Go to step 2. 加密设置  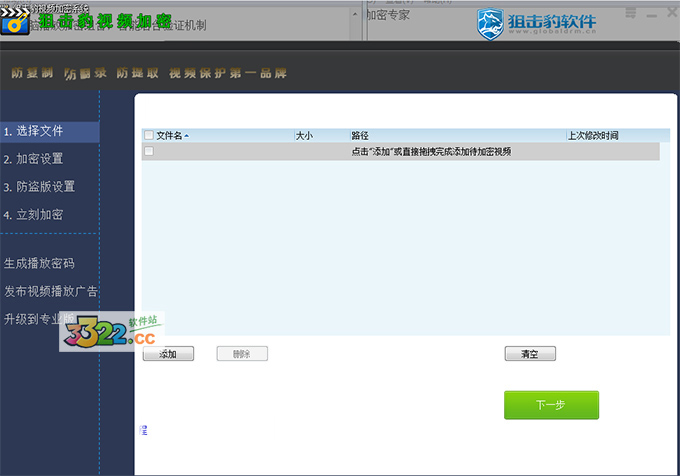[33, 159]
